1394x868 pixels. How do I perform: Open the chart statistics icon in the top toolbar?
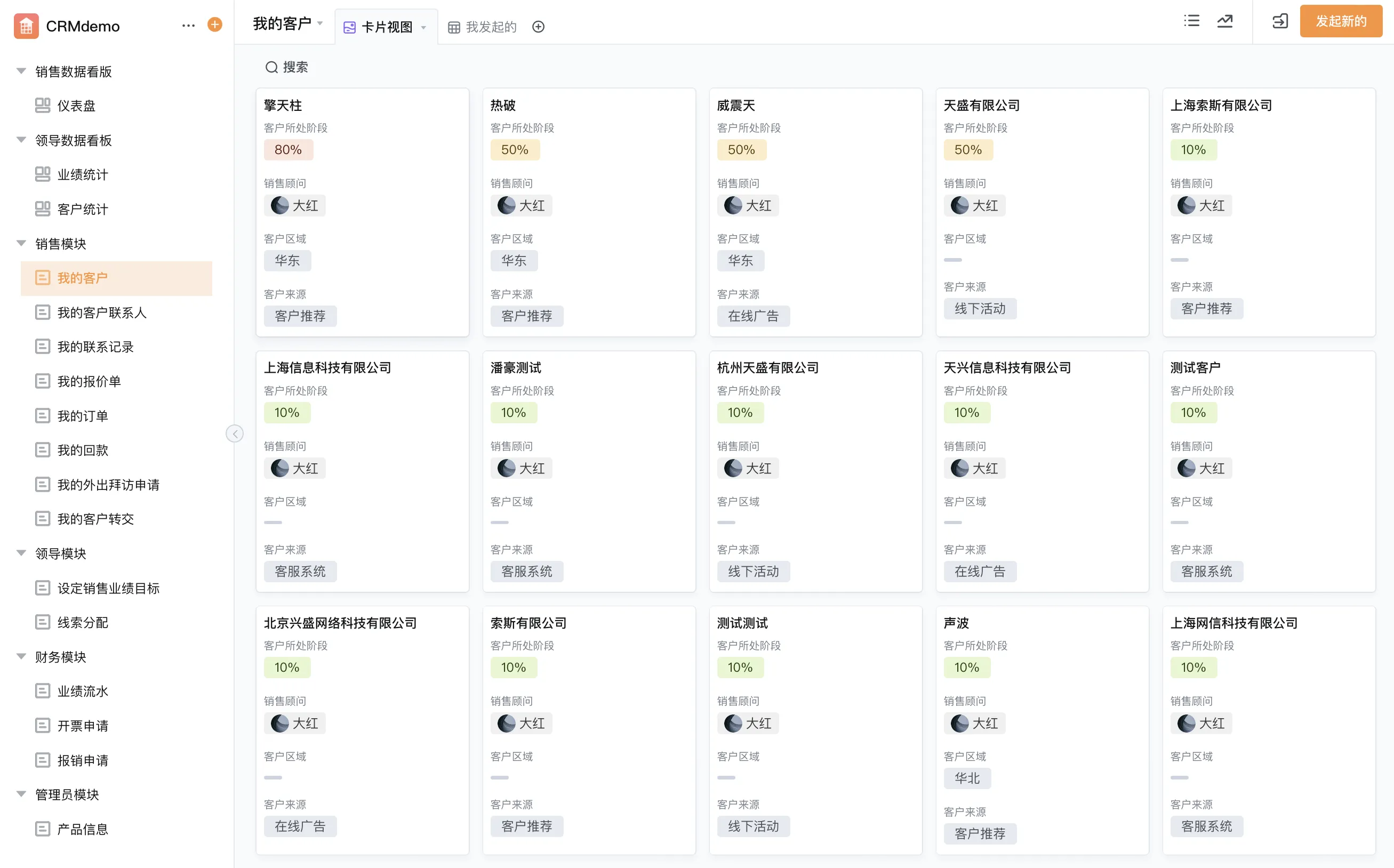click(x=1224, y=21)
